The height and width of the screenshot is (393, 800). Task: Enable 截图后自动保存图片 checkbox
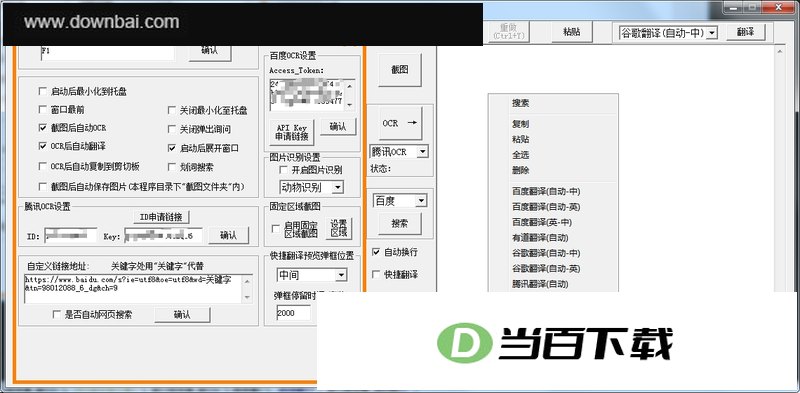tap(42, 187)
